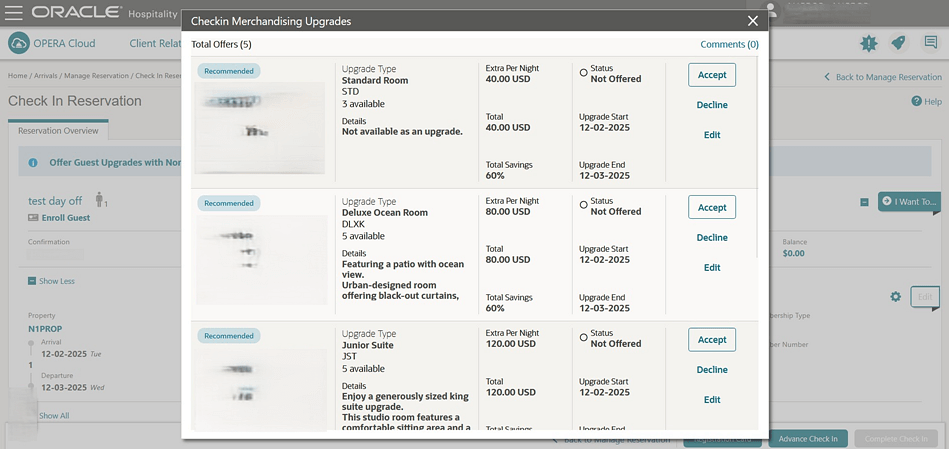Go to Arrivals breadcrumb
Screen dimensions: 949x449
(x=45, y=76)
